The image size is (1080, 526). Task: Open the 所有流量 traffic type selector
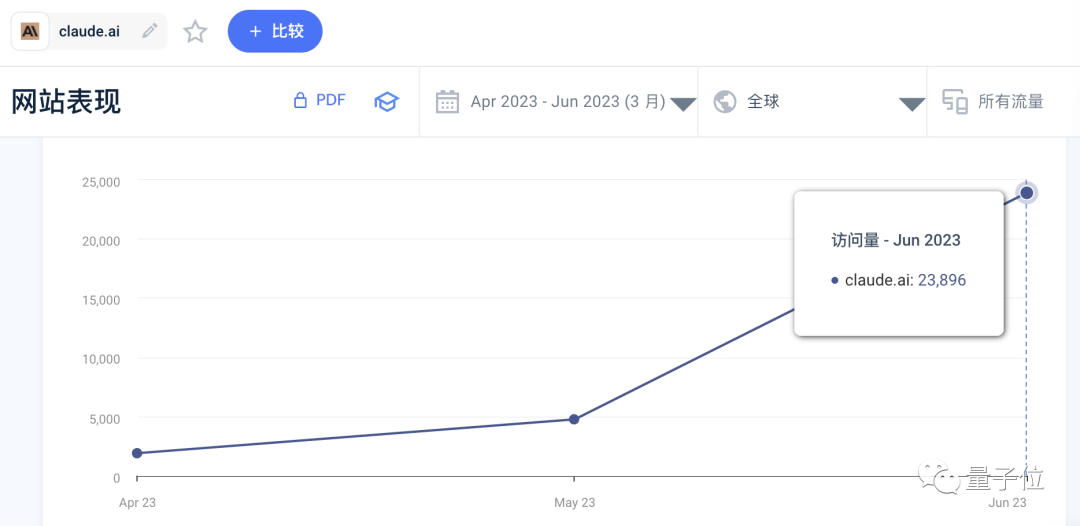pos(1011,102)
